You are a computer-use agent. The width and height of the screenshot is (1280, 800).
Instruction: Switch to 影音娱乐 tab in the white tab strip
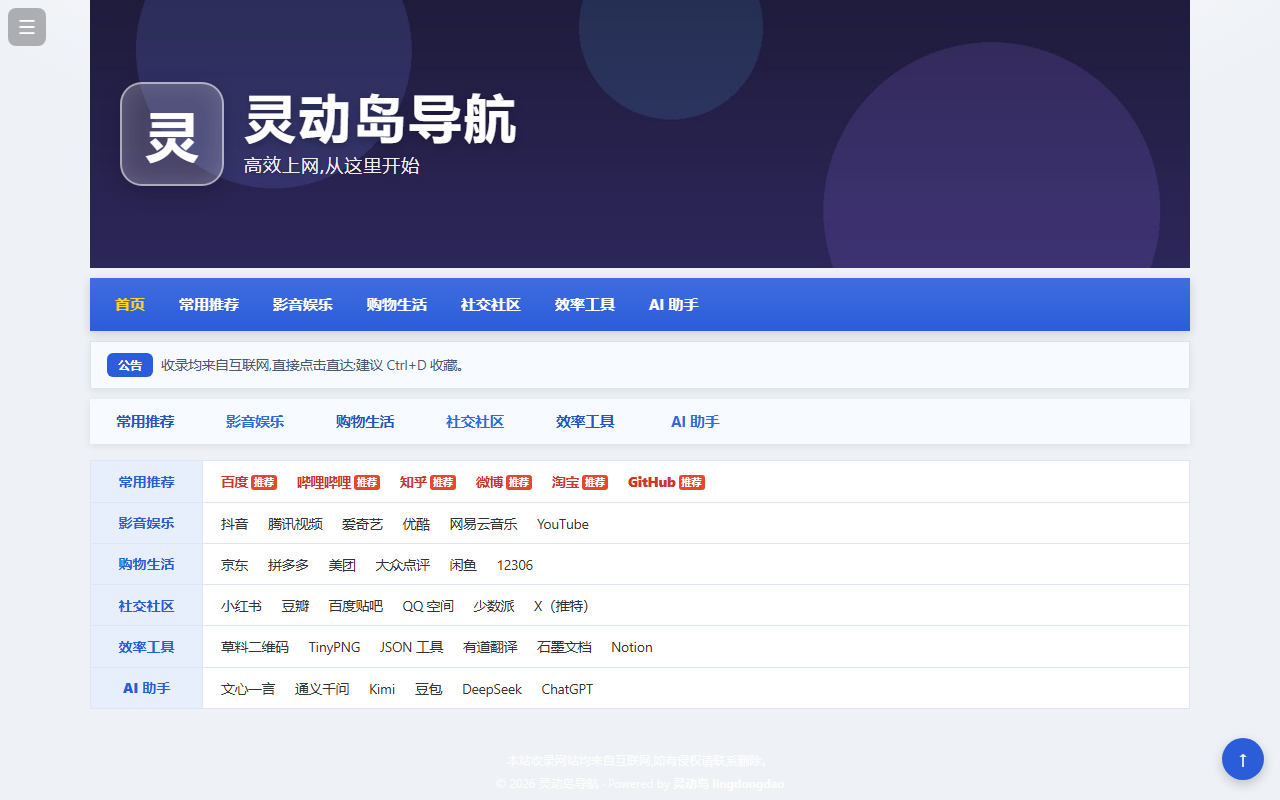[255, 422]
